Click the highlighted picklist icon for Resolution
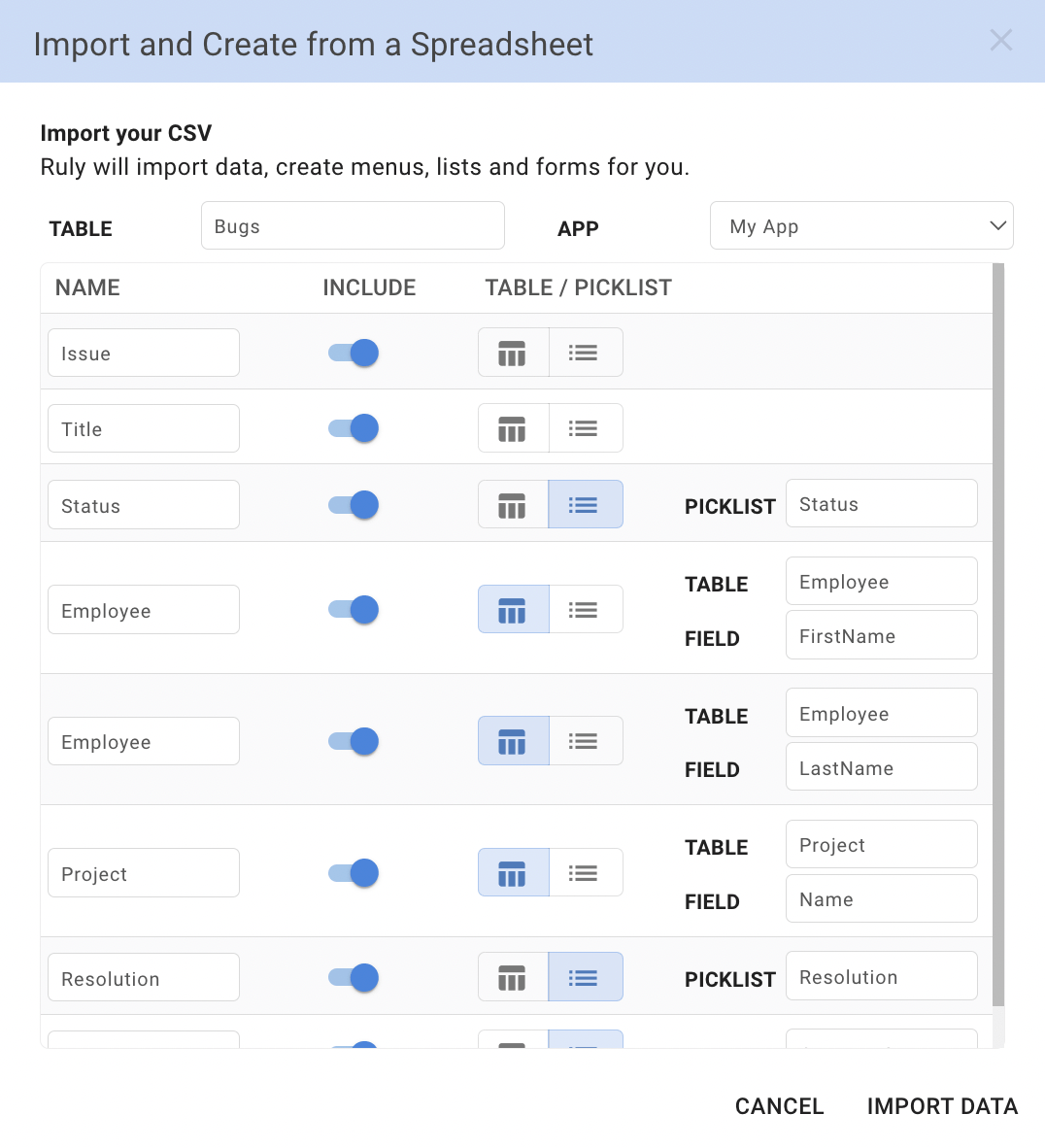The height and width of the screenshot is (1148, 1045). (584, 977)
